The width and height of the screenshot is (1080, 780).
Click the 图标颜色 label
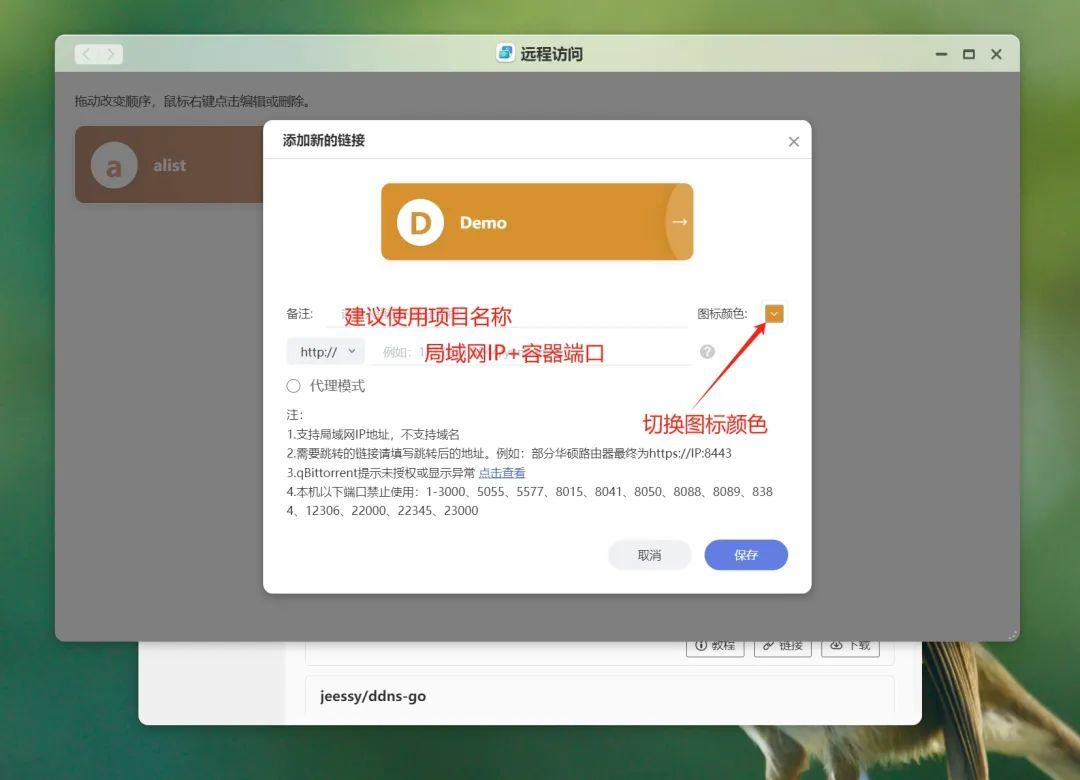[x=722, y=314]
